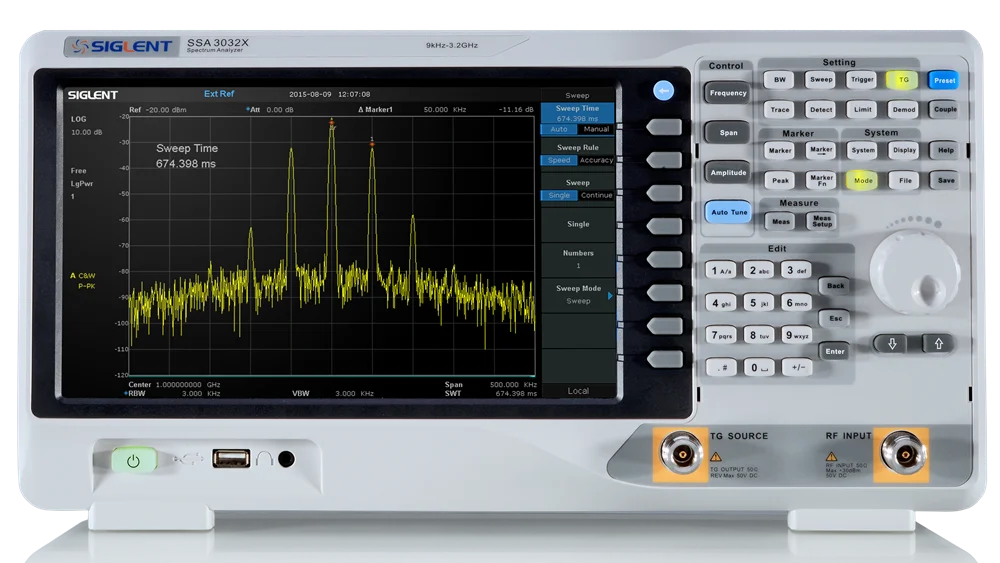Image resolution: width=1000 pixels, height=563 pixels.
Task: Click the Marker arrow key in Marker group
Action: [x=821, y=150]
